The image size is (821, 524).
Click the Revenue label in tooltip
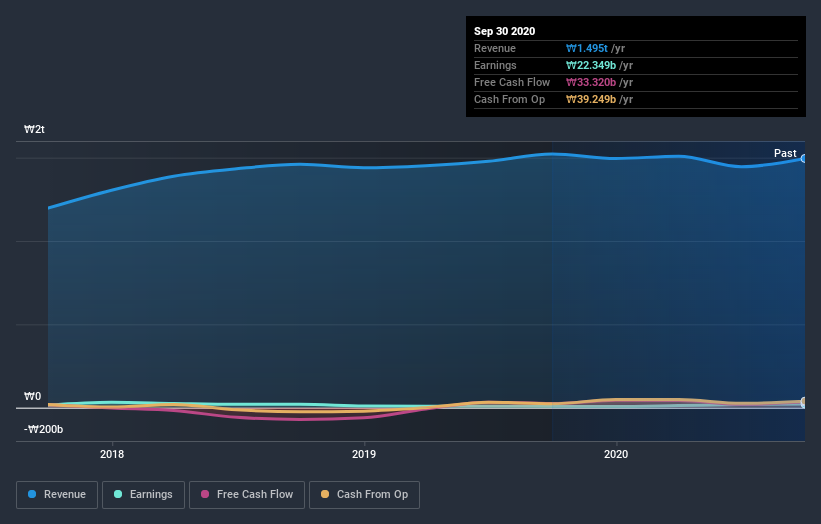coord(495,49)
